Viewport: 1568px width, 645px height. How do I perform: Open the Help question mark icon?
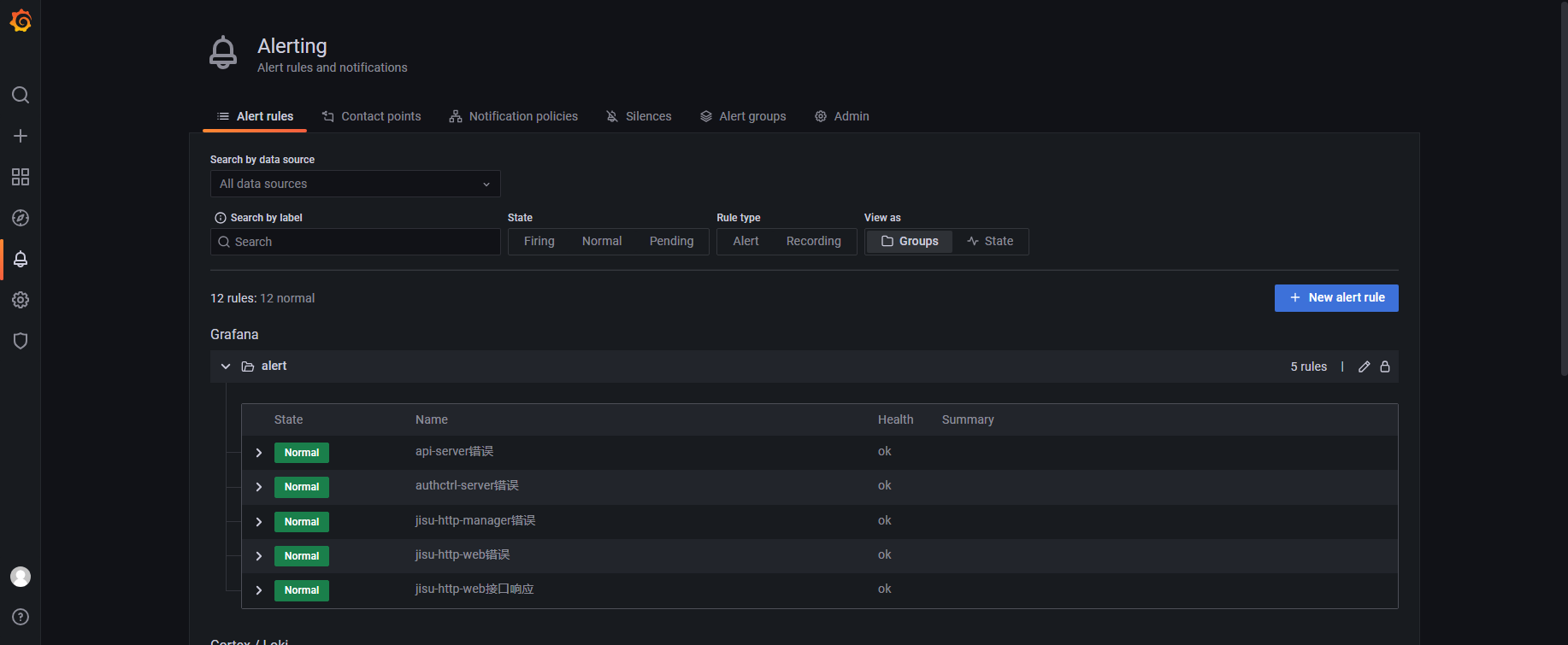21,617
